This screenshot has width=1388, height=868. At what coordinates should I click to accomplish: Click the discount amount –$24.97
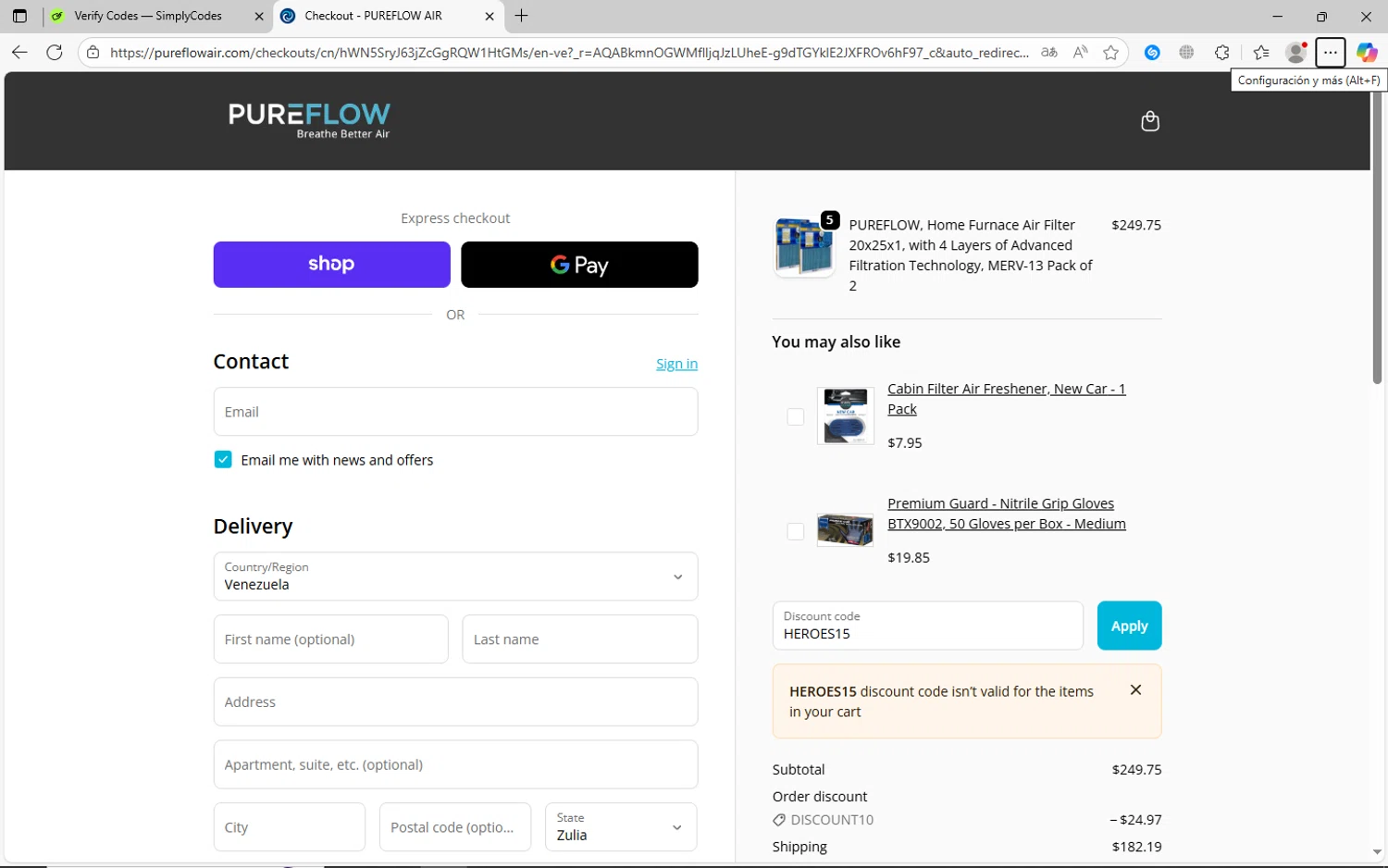(x=1135, y=820)
